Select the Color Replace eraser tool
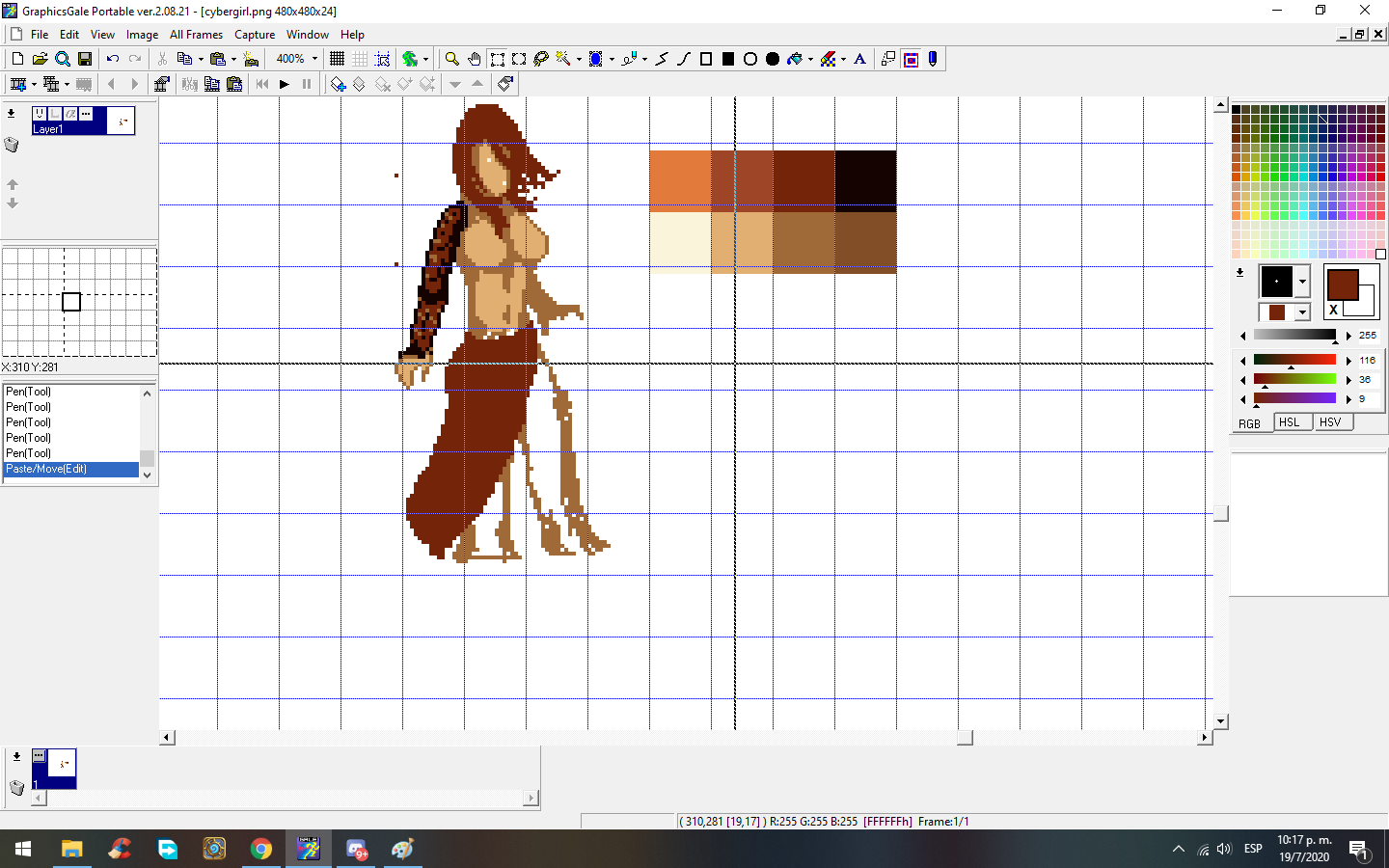 click(x=829, y=59)
